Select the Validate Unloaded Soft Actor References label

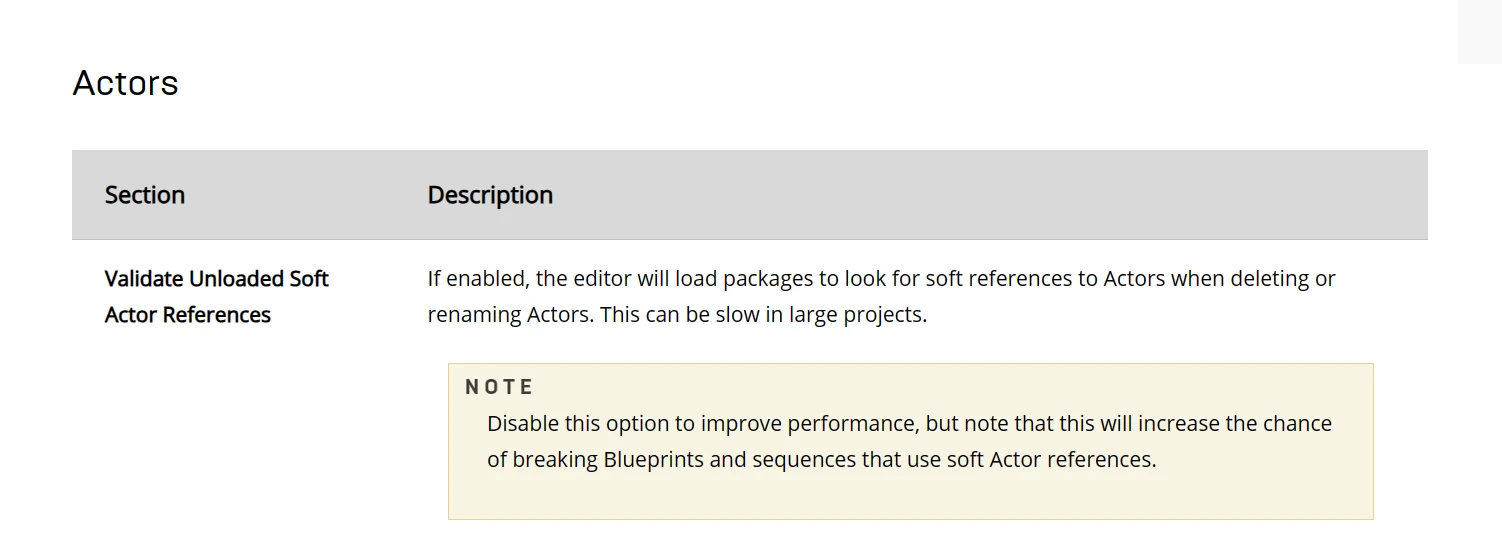click(x=216, y=296)
